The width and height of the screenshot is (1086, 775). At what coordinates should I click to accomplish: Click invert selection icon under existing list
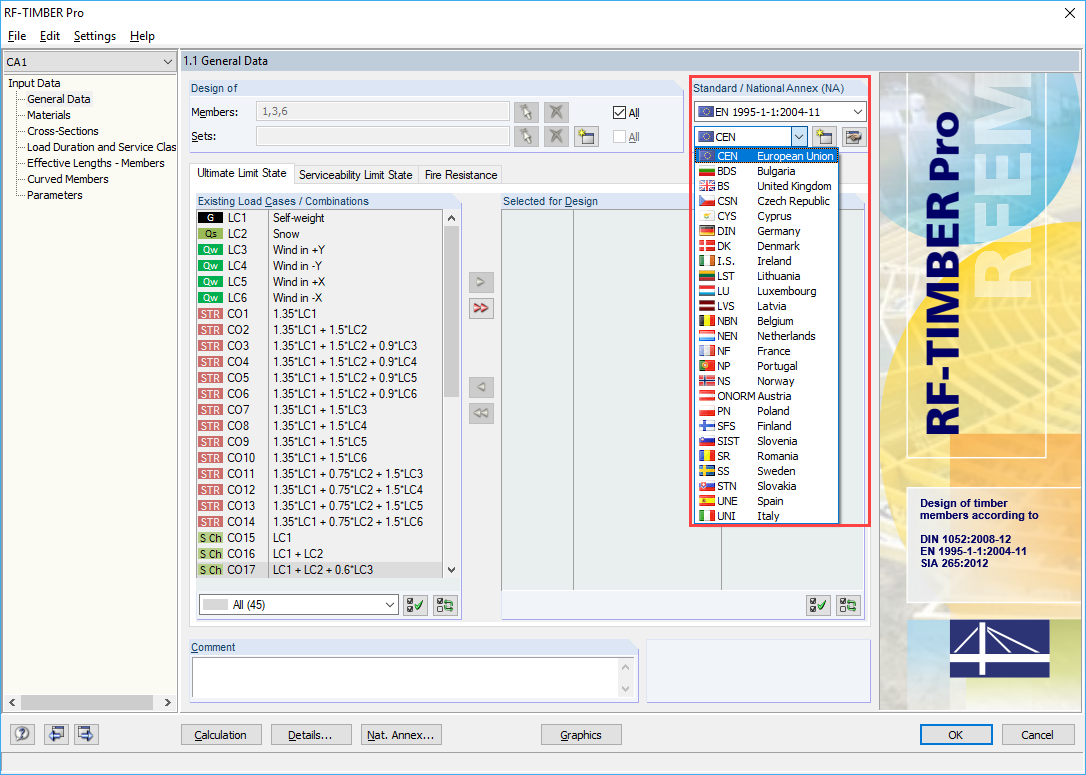point(445,605)
